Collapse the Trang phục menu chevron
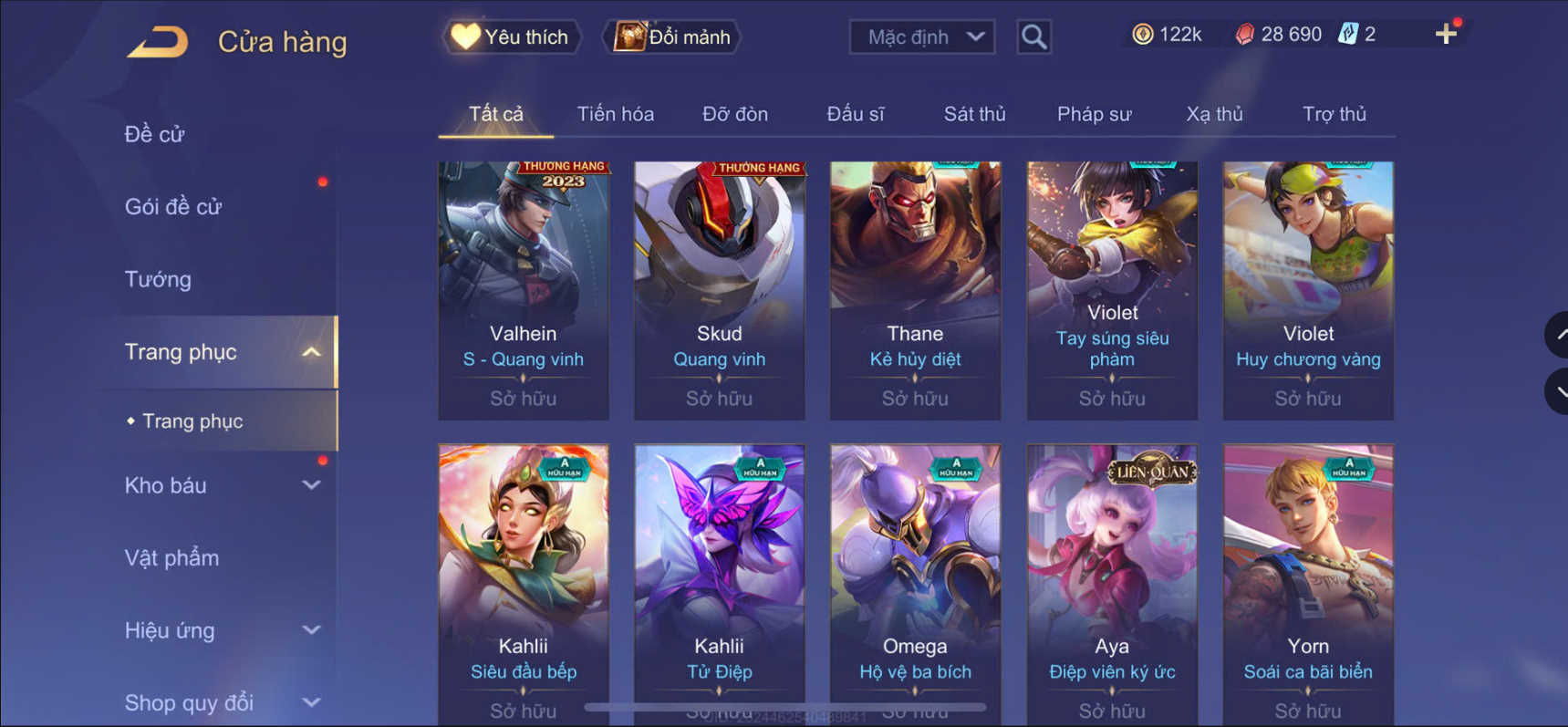This screenshot has width=1568, height=727. tap(311, 352)
